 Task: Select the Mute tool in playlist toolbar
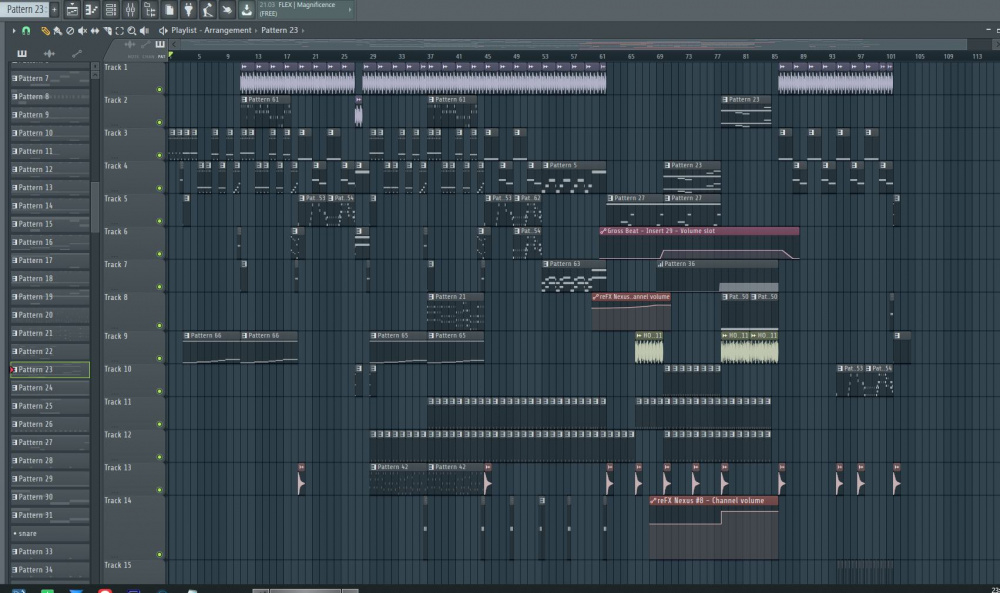click(82, 31)
